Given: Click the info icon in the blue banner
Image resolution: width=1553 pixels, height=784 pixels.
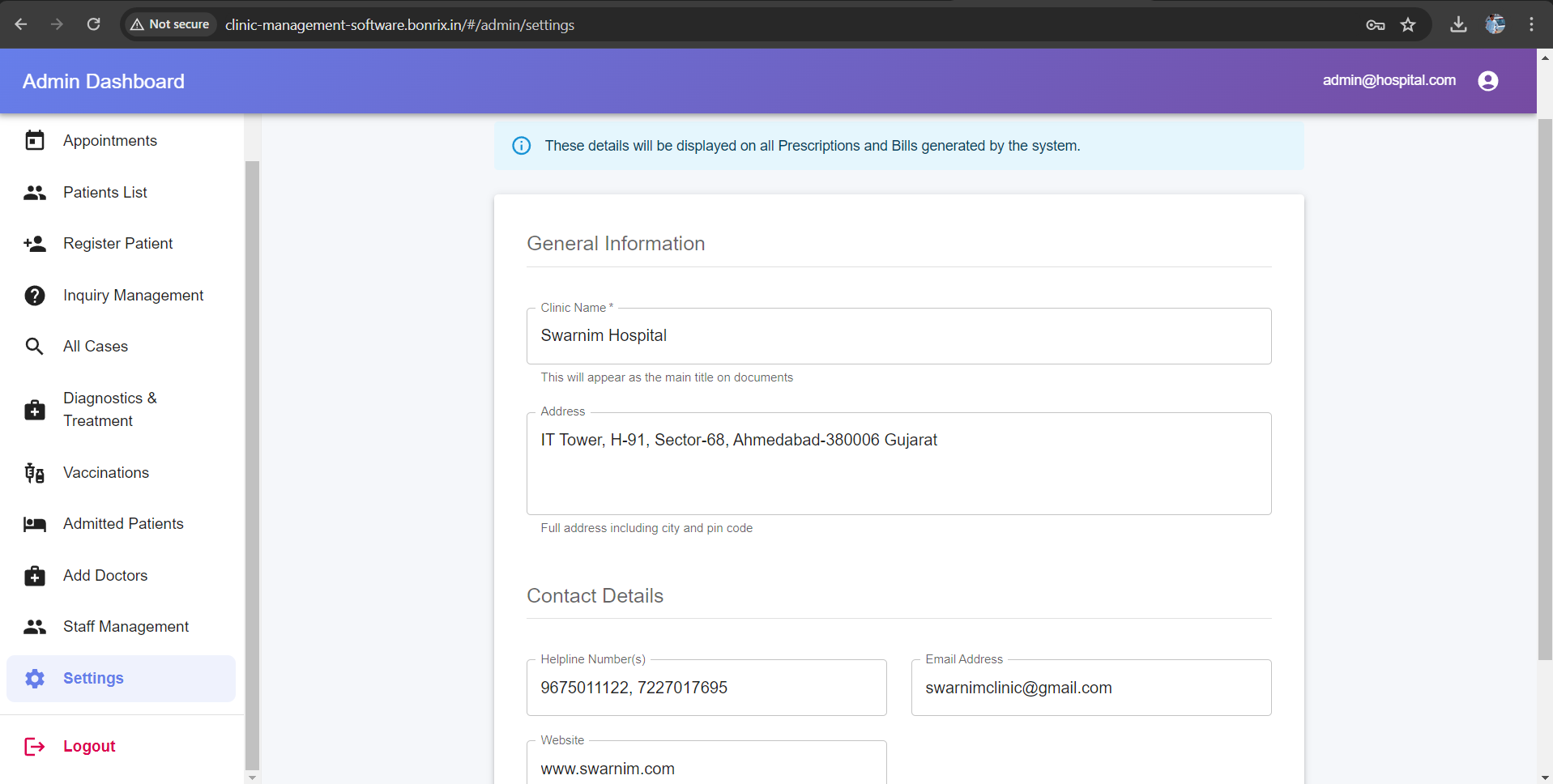Looking at the screenshot, I should tap(521, 146).
